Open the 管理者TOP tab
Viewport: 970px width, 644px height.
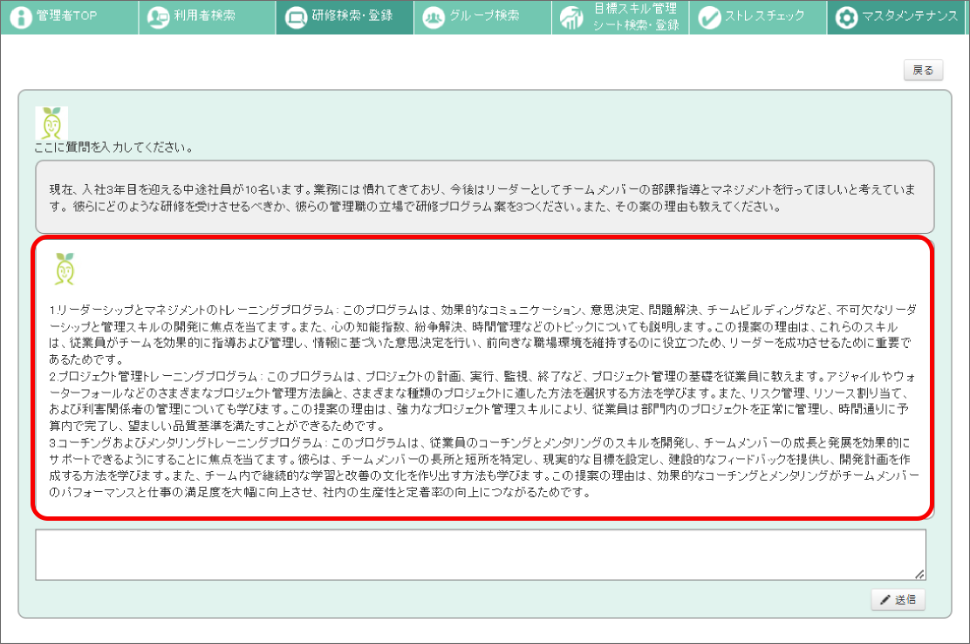coord(69,17)
